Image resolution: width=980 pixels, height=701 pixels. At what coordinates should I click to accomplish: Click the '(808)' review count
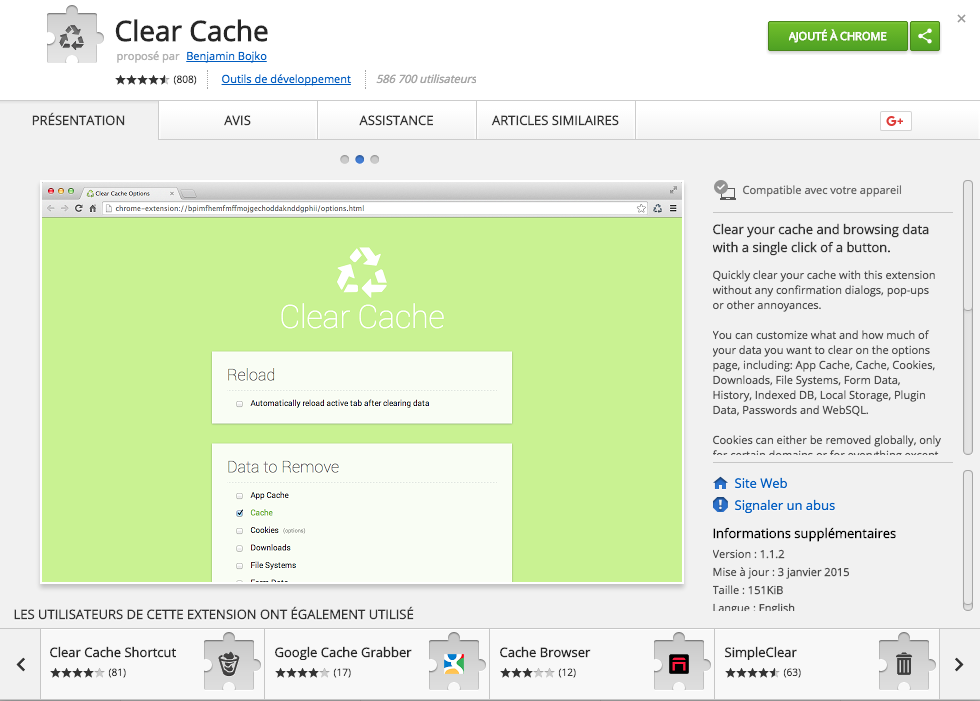[x=184, y=79]
